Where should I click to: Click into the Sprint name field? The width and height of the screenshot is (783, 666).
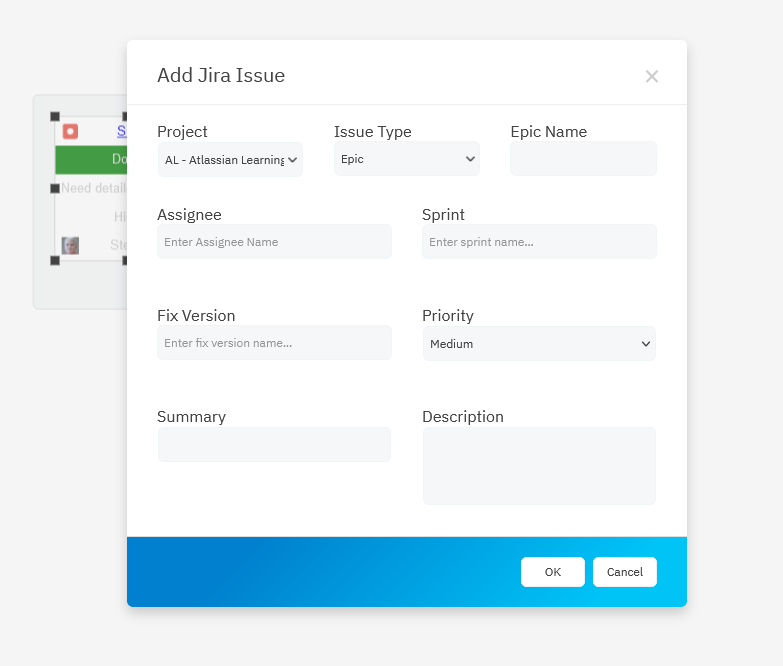tap(539, 242)
